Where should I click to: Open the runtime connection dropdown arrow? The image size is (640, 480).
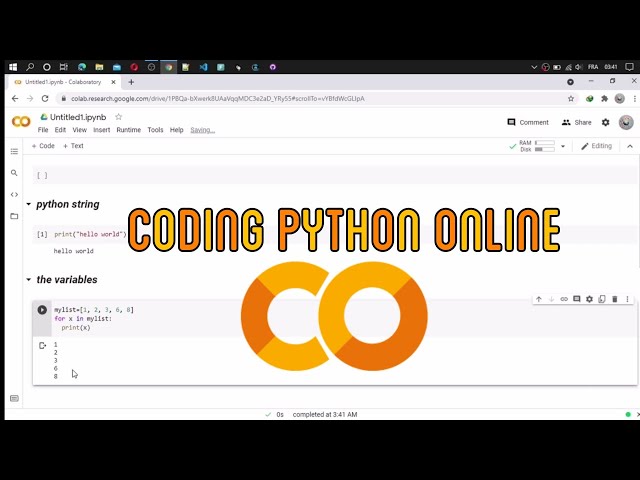[x=563, y=146]
